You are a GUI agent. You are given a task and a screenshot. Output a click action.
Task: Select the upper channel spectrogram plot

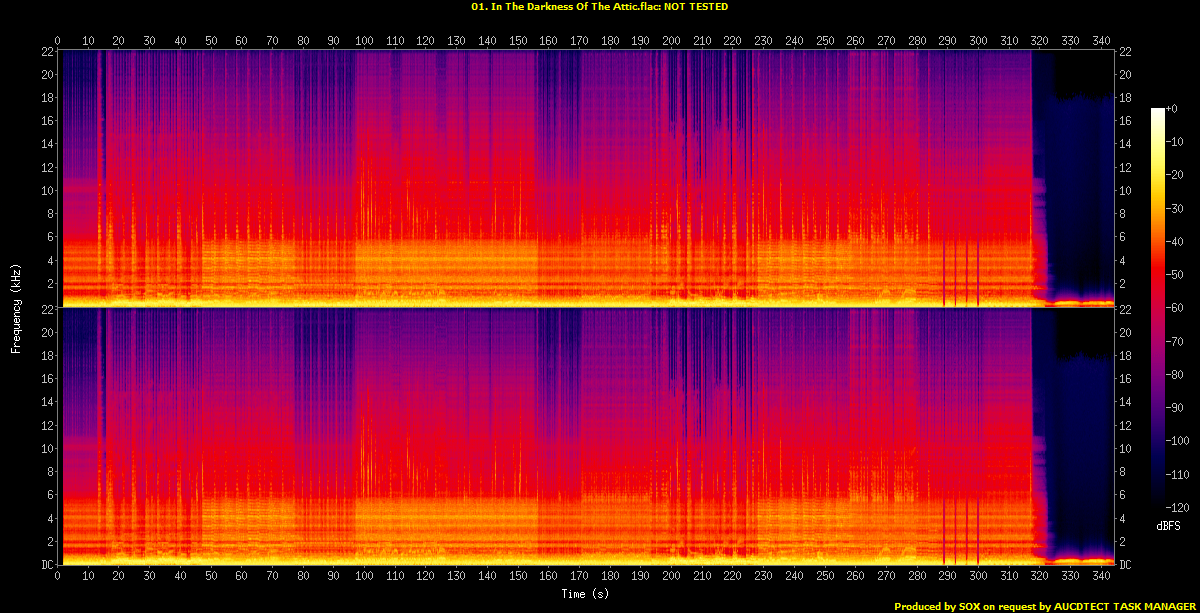tap(585, 178)
